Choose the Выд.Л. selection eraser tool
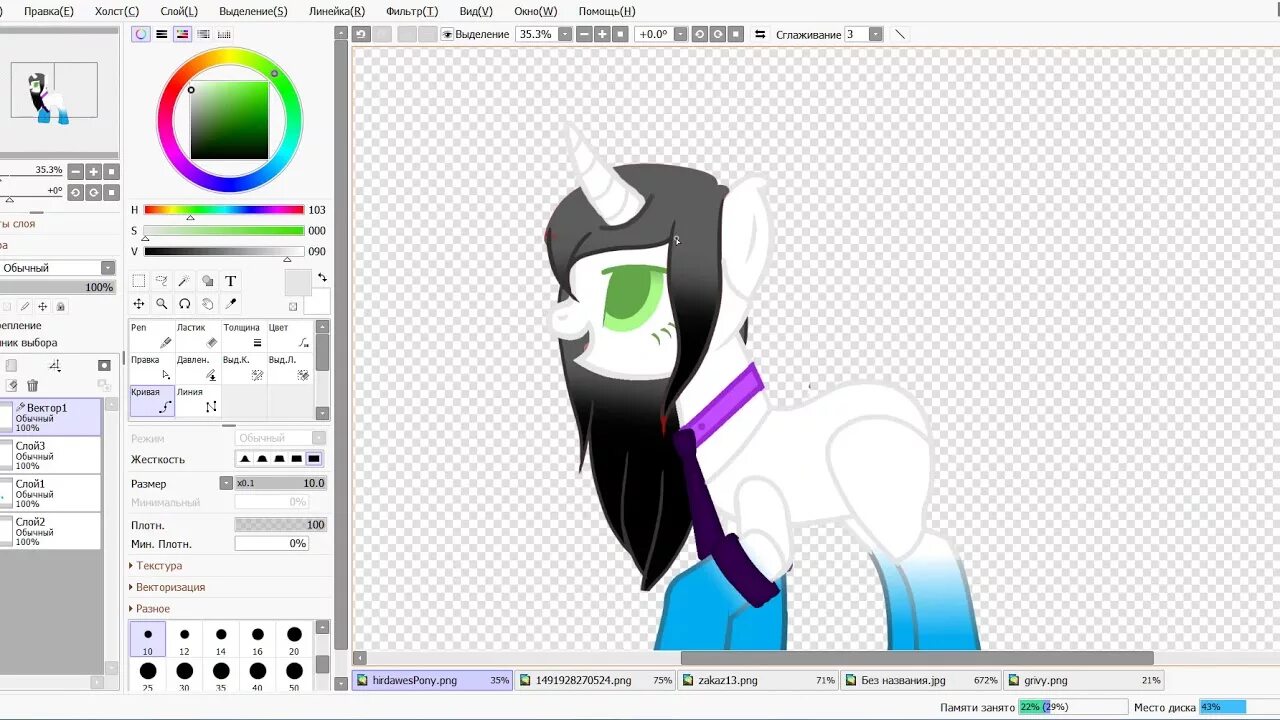 point(290,368)
